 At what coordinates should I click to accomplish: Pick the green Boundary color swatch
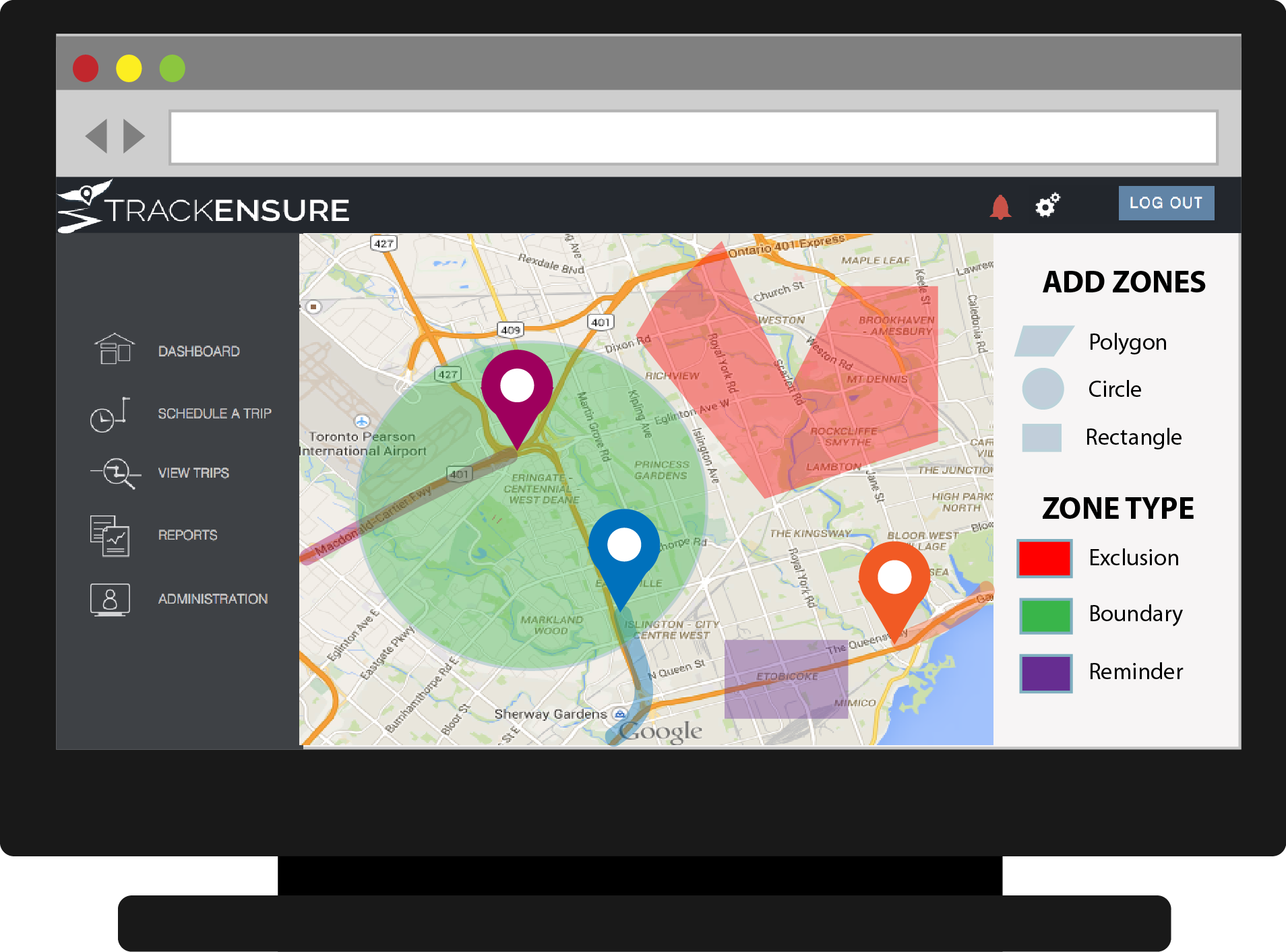tap(1045, 616)
